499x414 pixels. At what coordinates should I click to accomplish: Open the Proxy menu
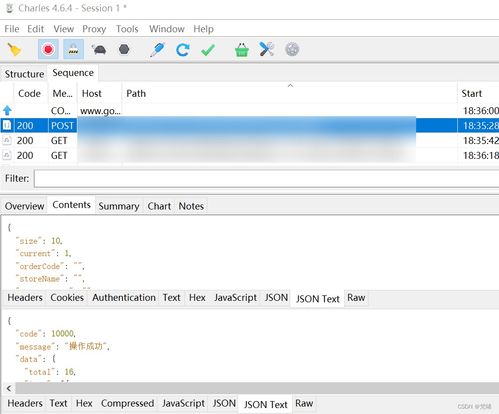coord(94,29)
